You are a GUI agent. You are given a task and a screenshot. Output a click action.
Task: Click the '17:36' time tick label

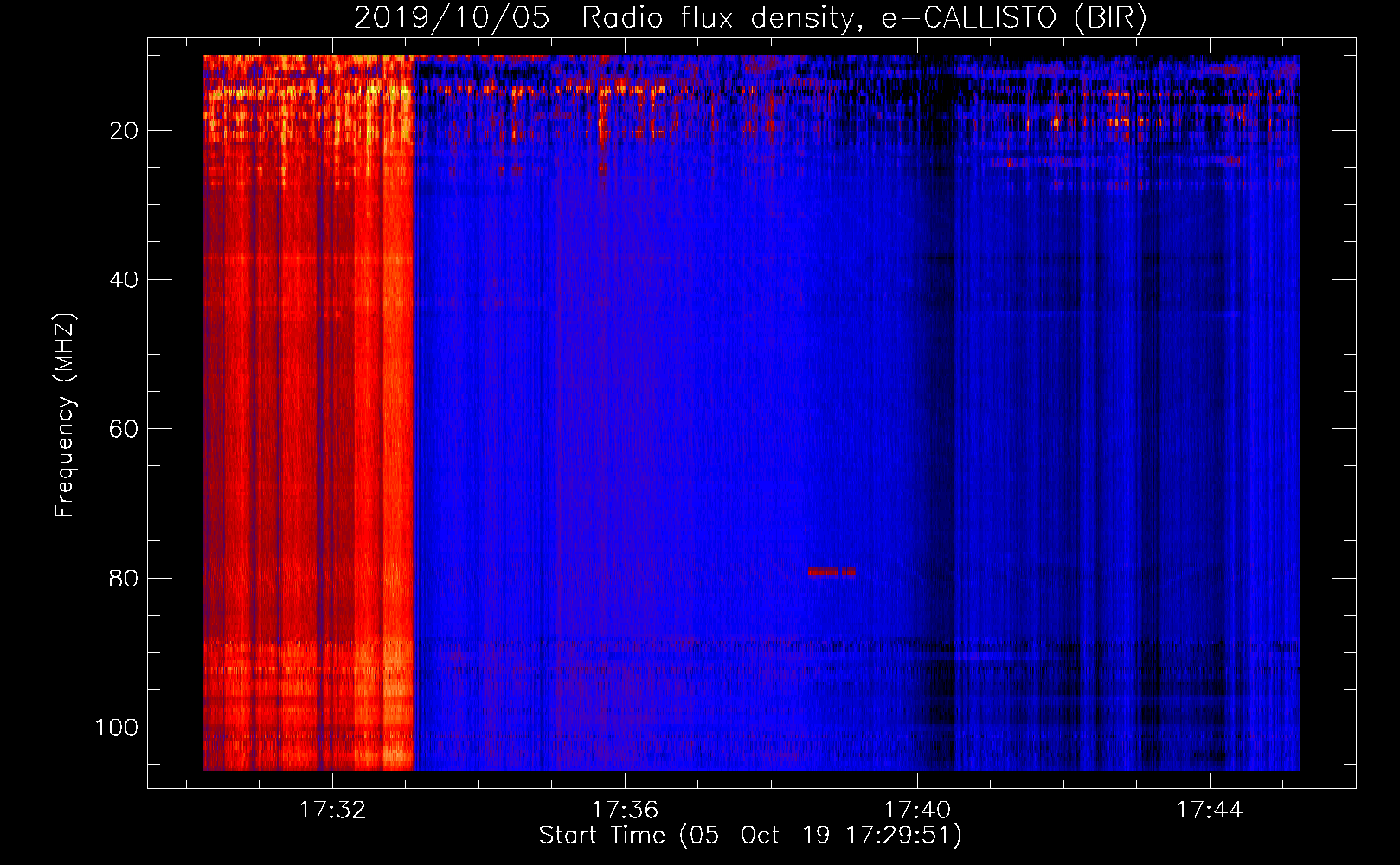625,810
